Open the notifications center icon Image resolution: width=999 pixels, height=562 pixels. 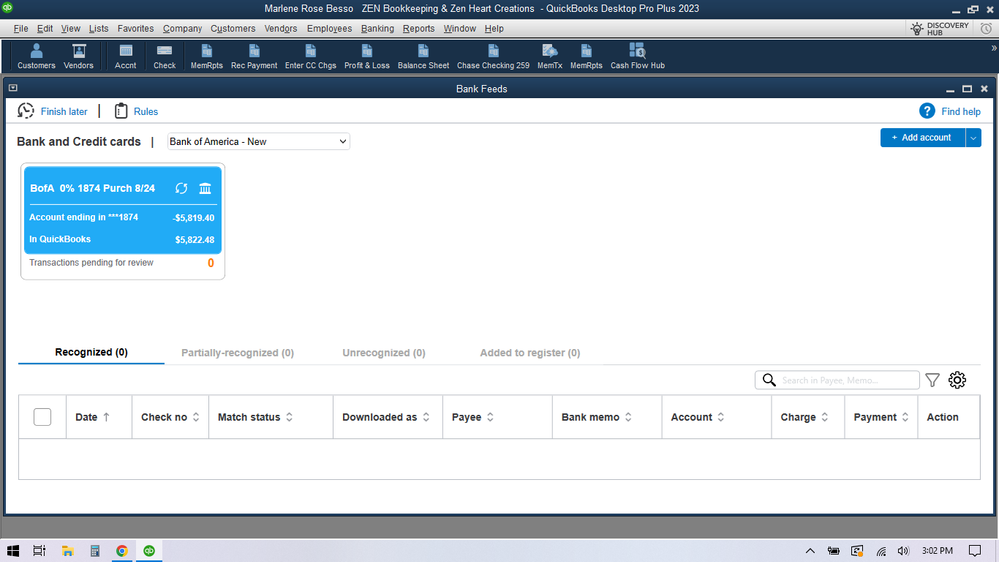pyautogui.click(x=975, y=551)
